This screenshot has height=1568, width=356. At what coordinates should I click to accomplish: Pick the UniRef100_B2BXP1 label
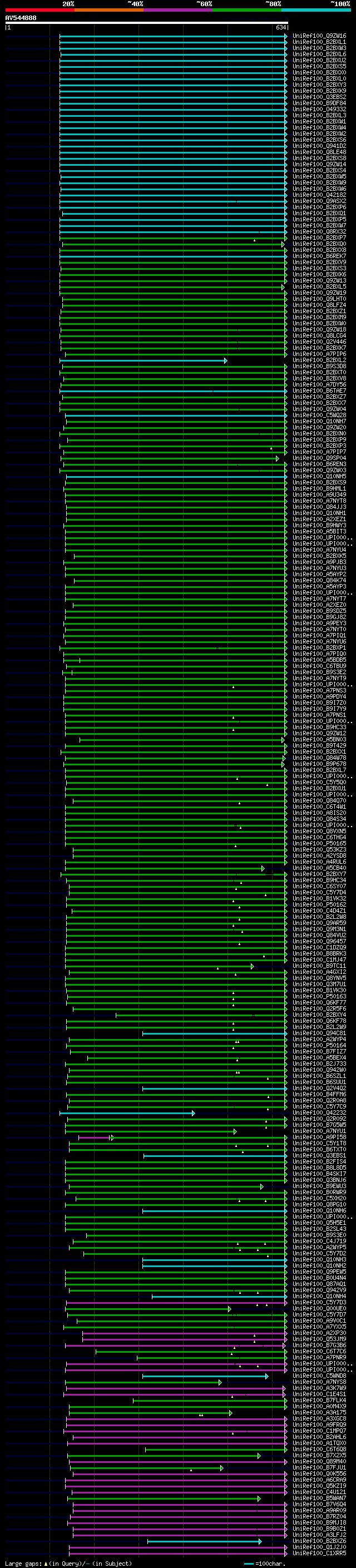(x=319, y=647)
